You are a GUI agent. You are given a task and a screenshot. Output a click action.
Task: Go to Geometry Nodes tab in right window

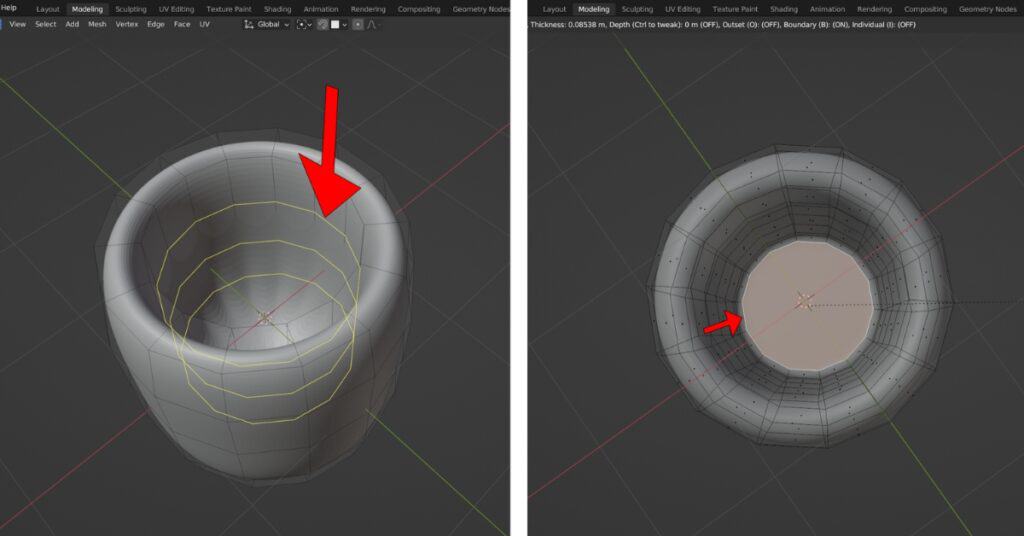987,9
